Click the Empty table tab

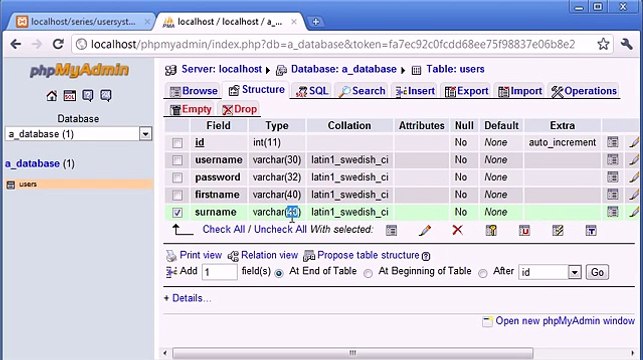click(191, 109)
